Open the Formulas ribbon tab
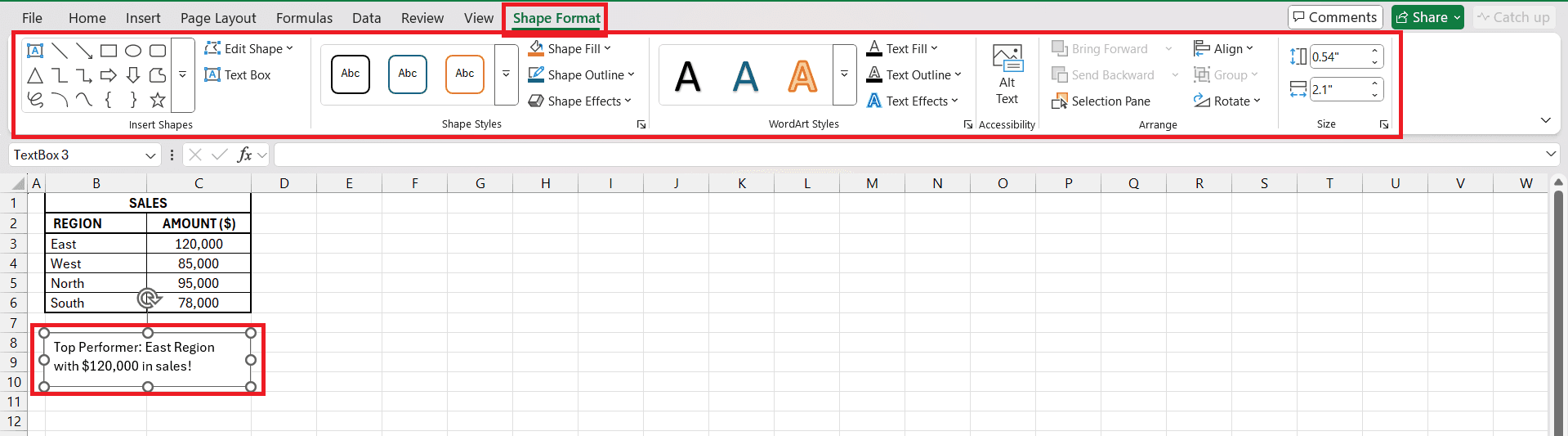Image resolution: width=1568 pixels, height=436 pixels. [304, 18]
